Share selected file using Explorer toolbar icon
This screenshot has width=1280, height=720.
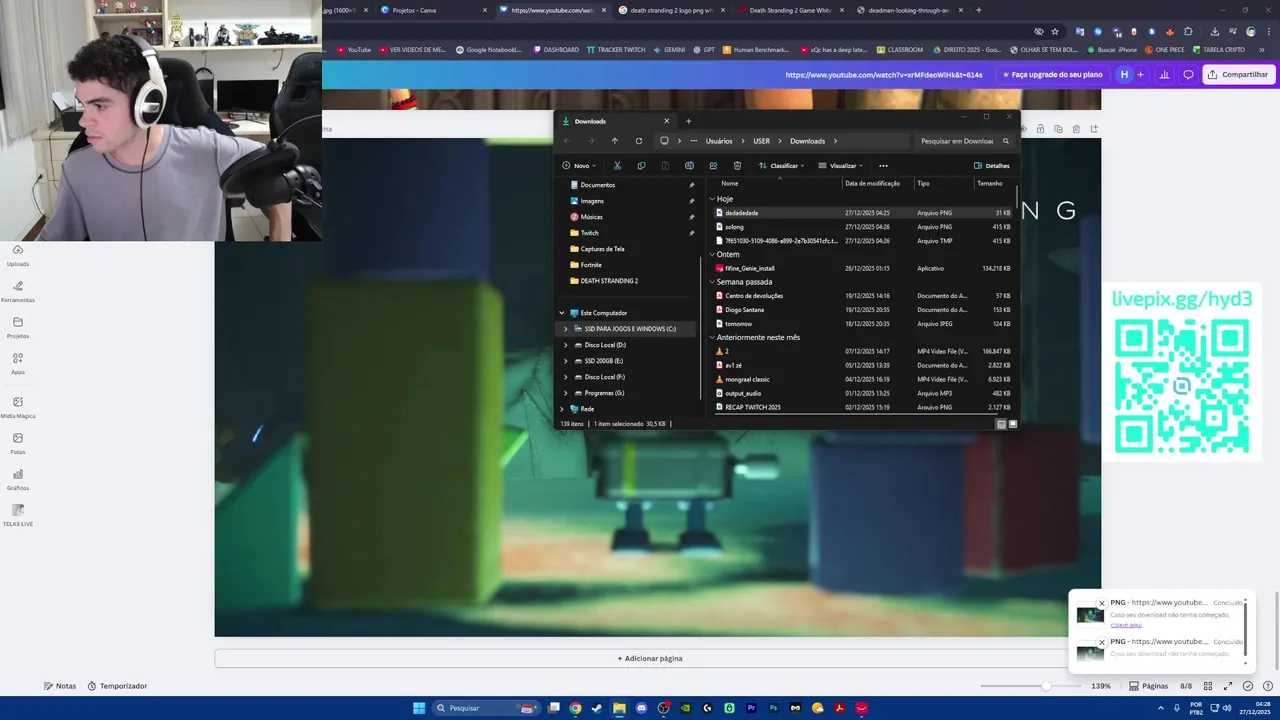click(713, 166)
